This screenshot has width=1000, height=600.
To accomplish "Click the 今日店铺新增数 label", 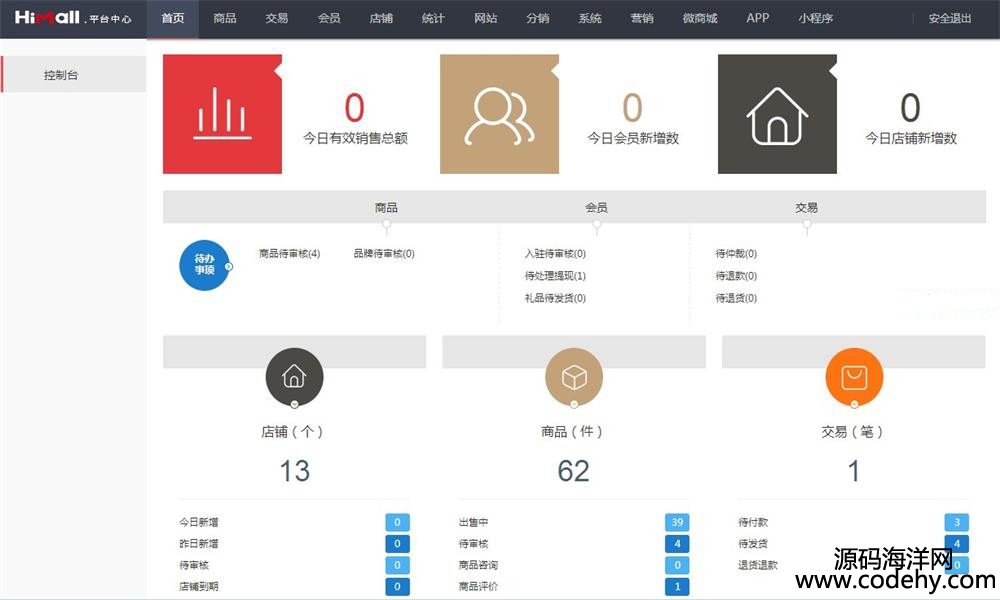I will pos(911,138).
